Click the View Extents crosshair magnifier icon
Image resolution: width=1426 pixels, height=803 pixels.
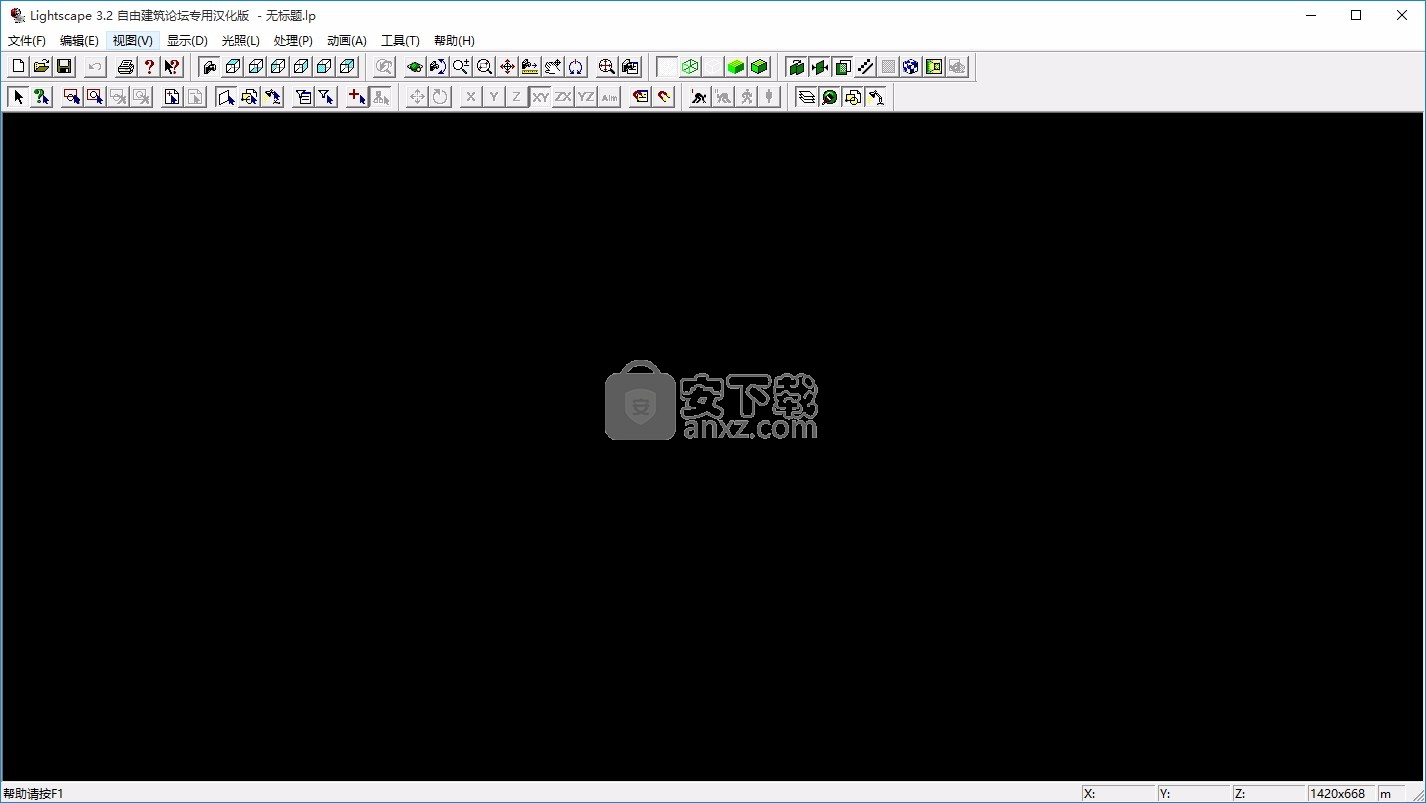607,67
